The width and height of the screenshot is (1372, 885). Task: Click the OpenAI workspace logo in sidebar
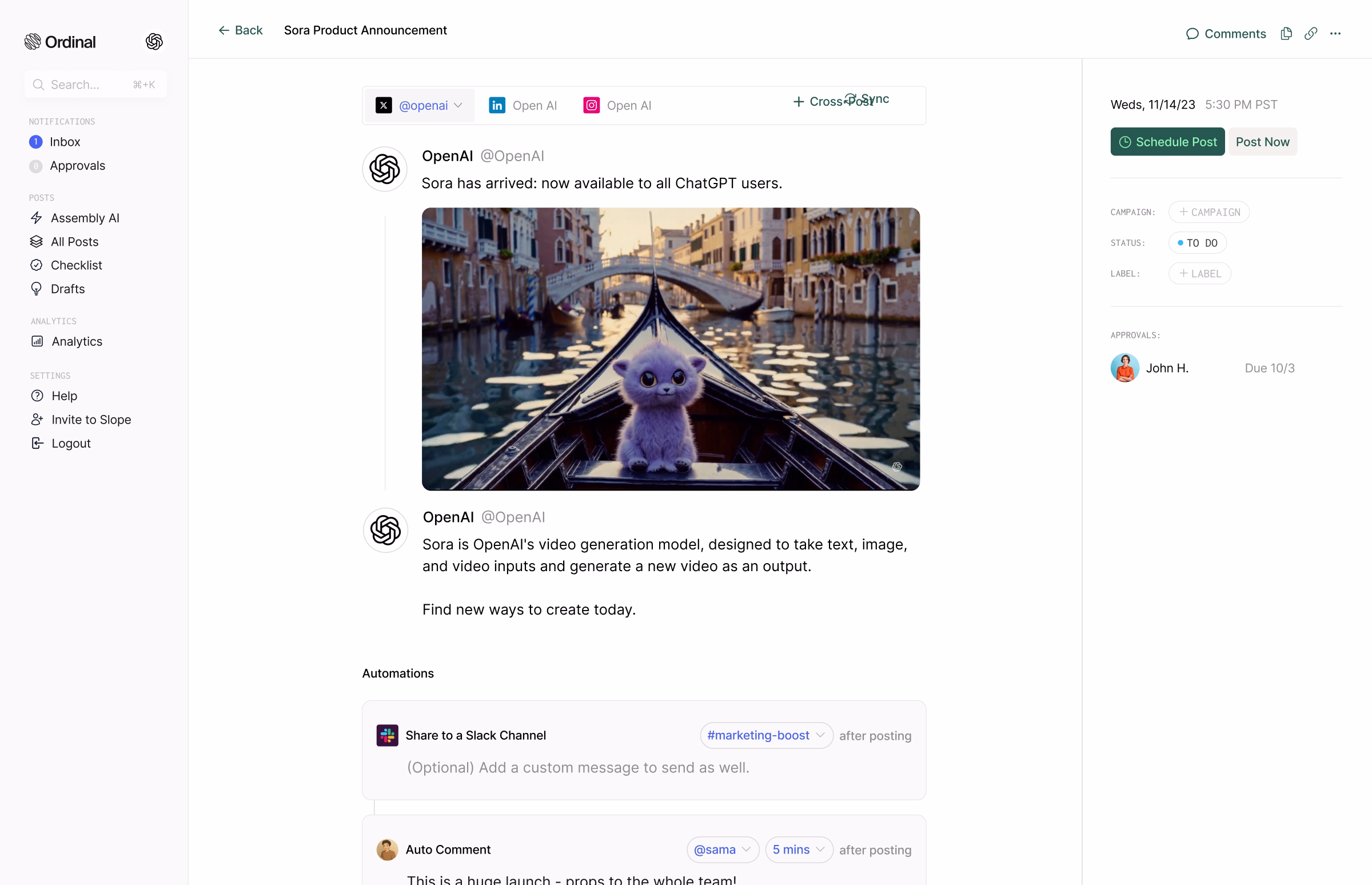click(x=154, y=41)
